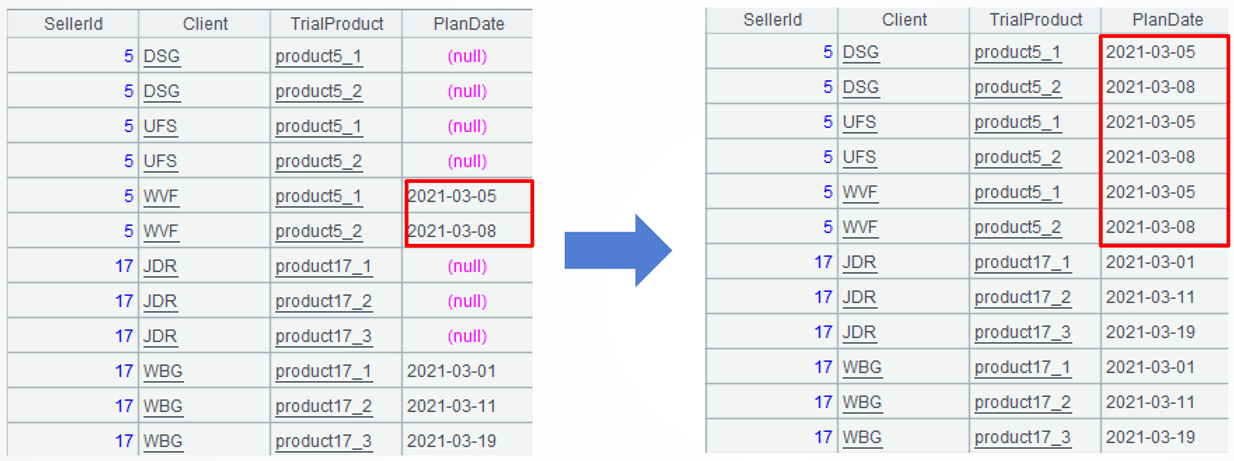Click SellerId column header in left table

point(73,23)
